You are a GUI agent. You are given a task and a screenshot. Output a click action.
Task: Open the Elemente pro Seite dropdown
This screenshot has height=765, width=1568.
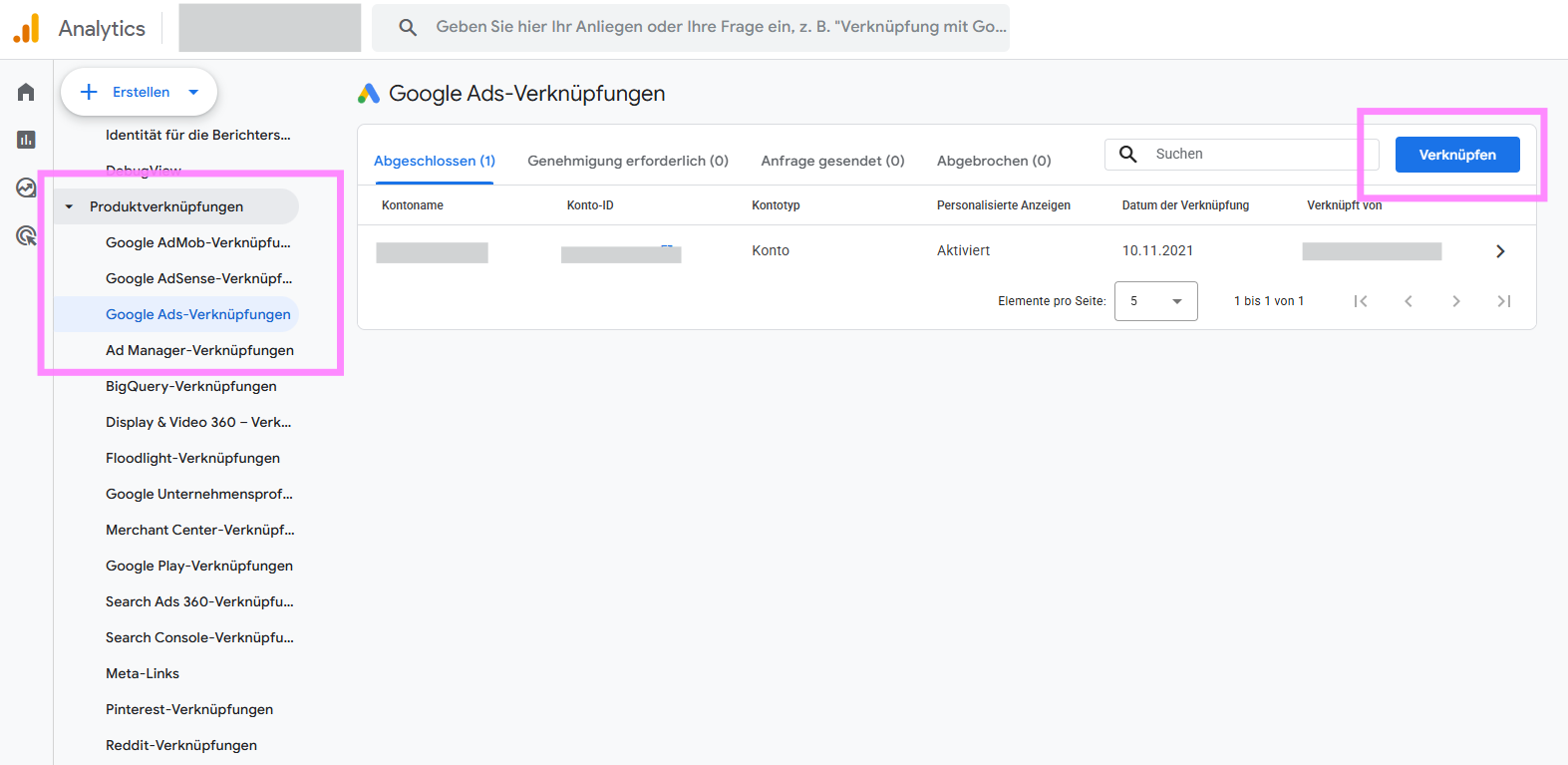point(1156,301)
